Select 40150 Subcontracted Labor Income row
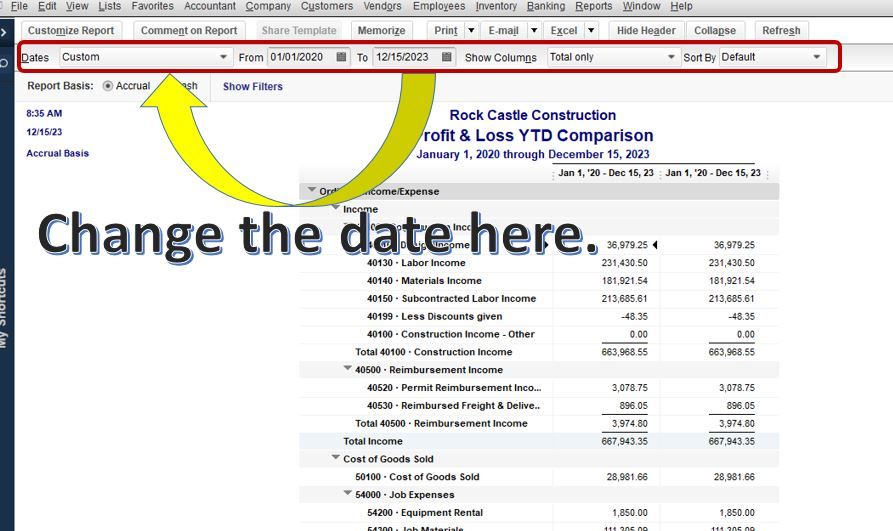Viewport: 893px width, 531px height. pyautogui.click(x=539, y=299)
